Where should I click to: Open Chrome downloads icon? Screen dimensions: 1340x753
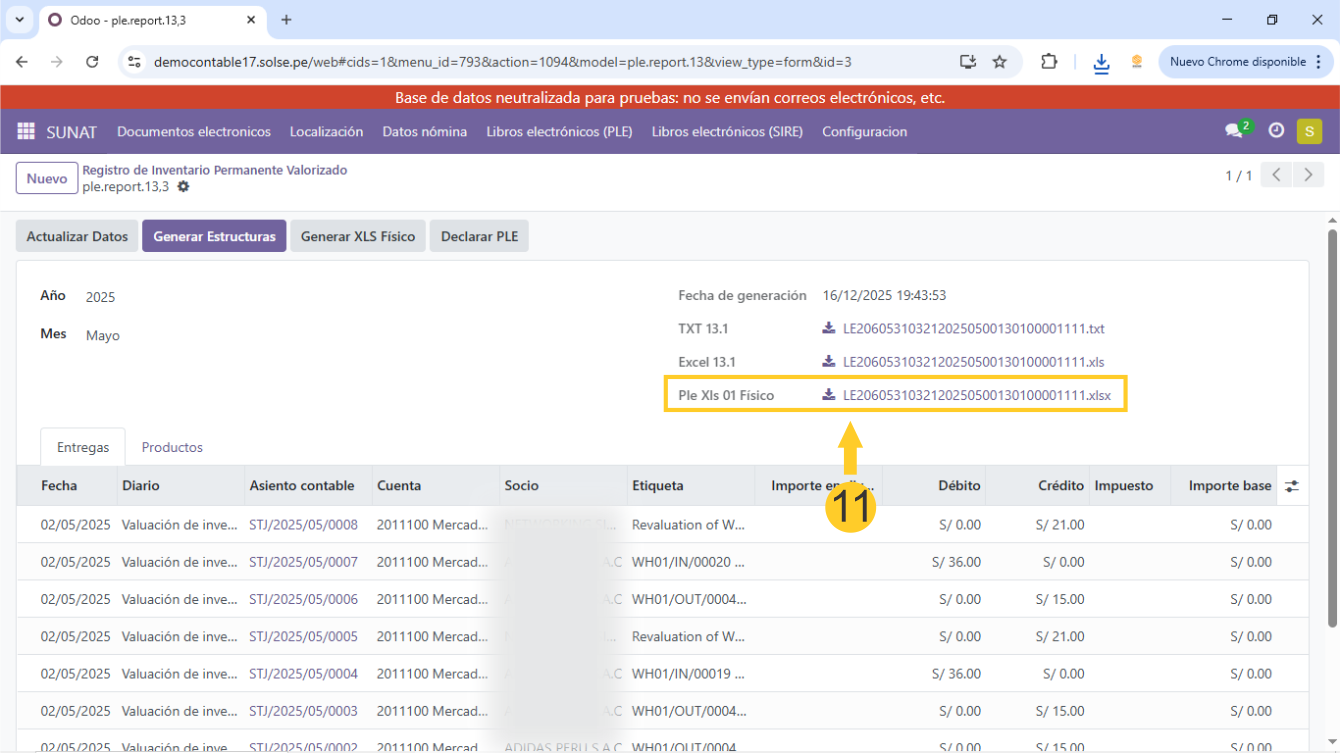point(1101,62)
